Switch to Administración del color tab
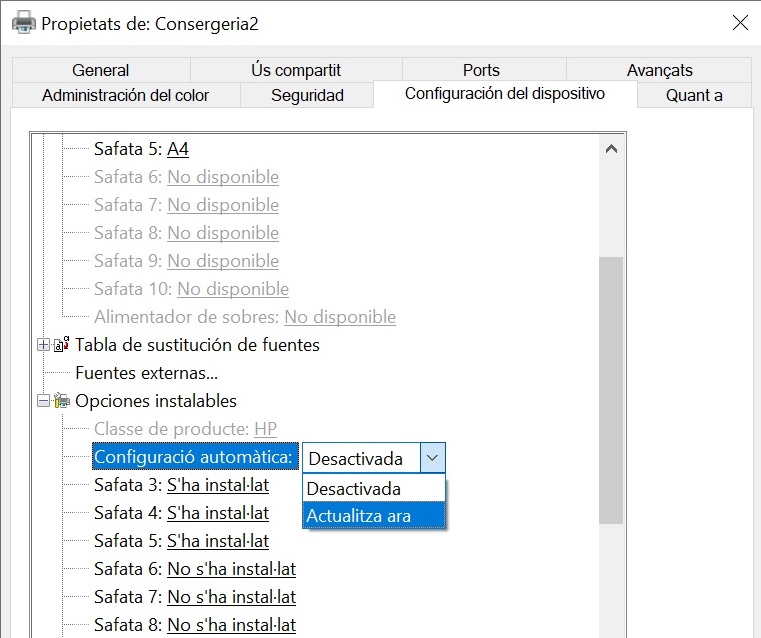Image resolution: width=761 pixels, height=638 pixels. 126,95
